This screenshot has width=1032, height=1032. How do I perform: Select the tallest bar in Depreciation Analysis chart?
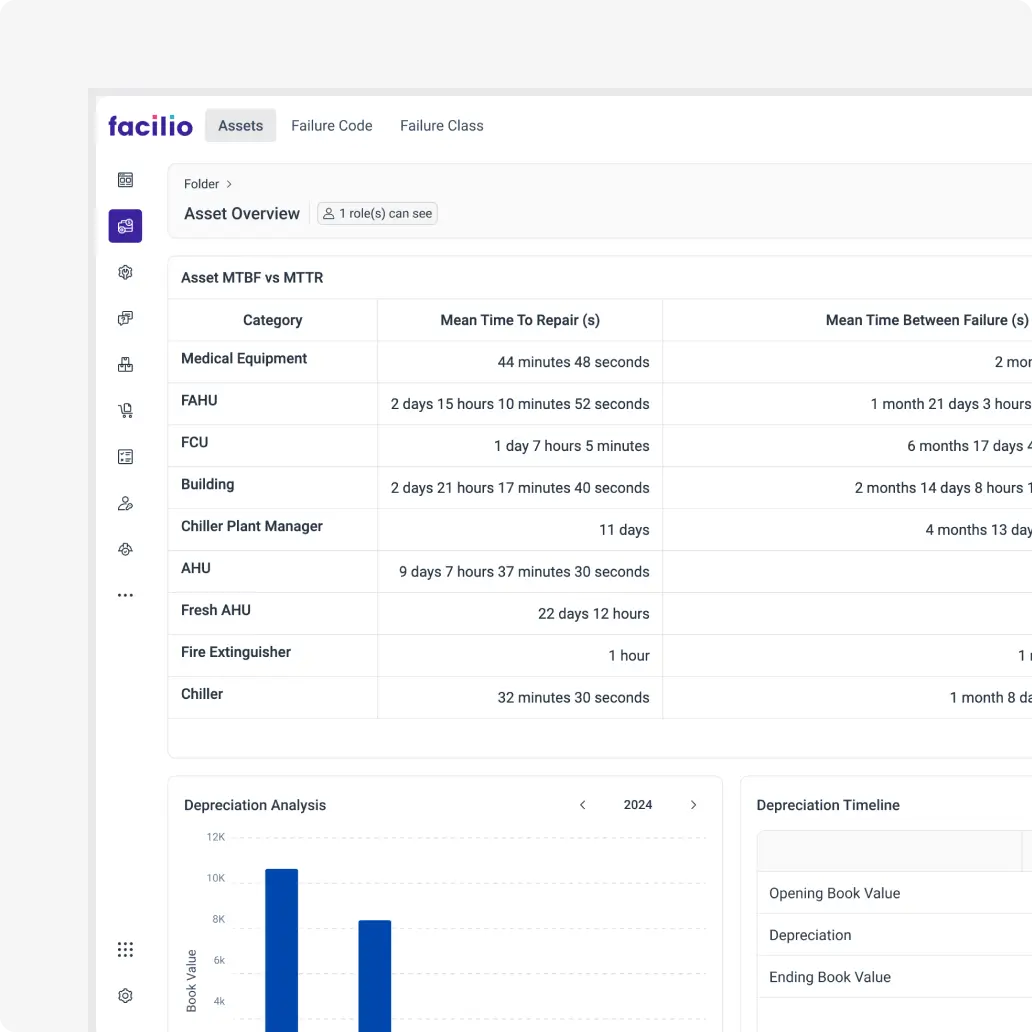click(x=281, y=950)
